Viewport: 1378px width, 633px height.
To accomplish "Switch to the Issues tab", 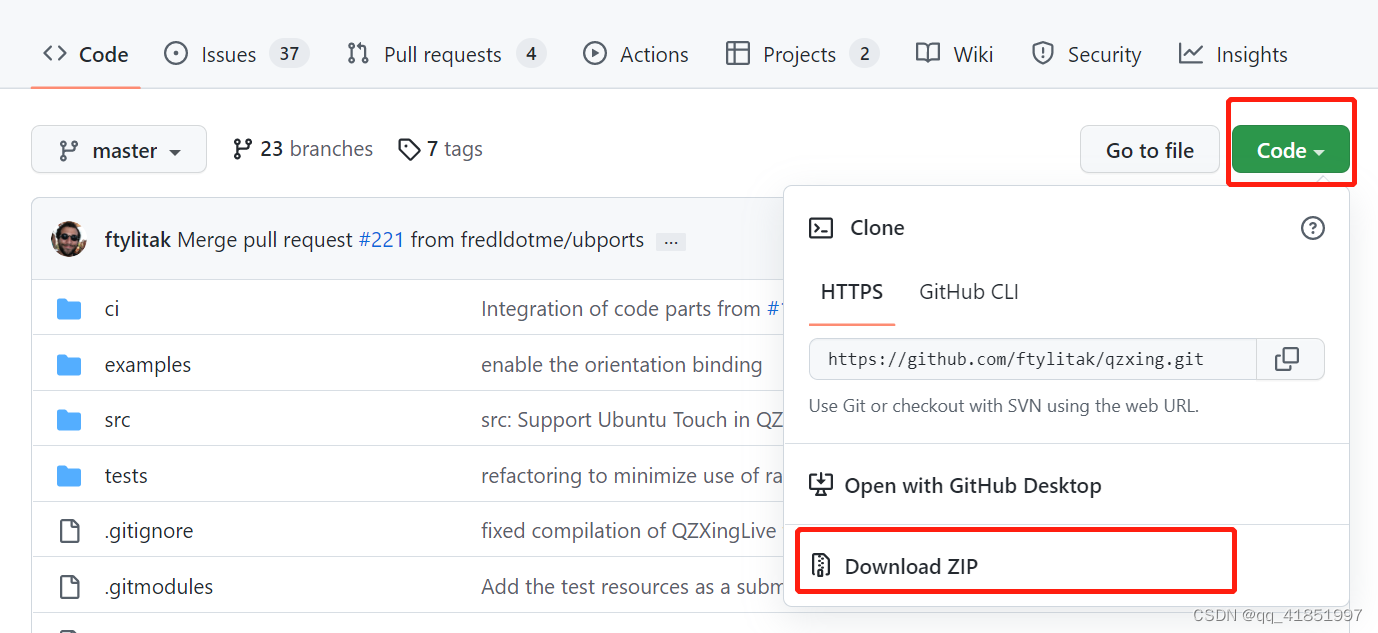I will coord(228,54).
